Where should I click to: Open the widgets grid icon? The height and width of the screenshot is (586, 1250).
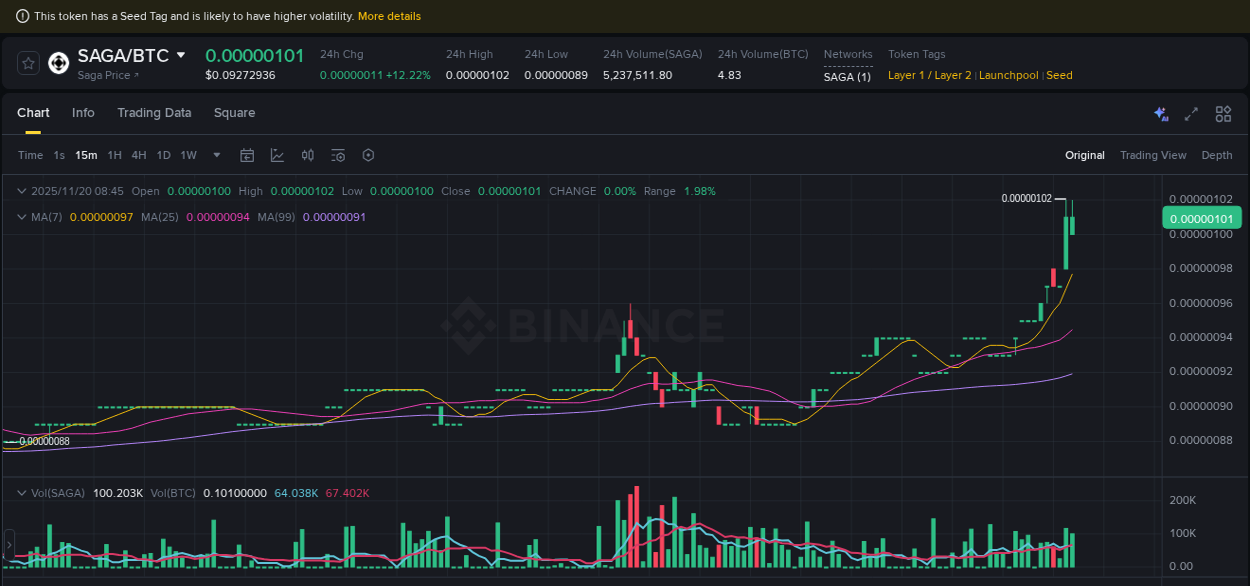pos(1223,114)
